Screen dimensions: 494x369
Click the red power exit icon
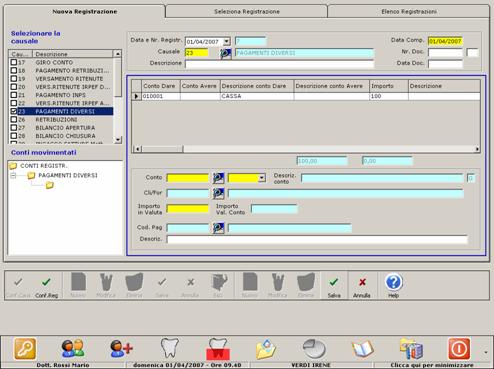459,349
